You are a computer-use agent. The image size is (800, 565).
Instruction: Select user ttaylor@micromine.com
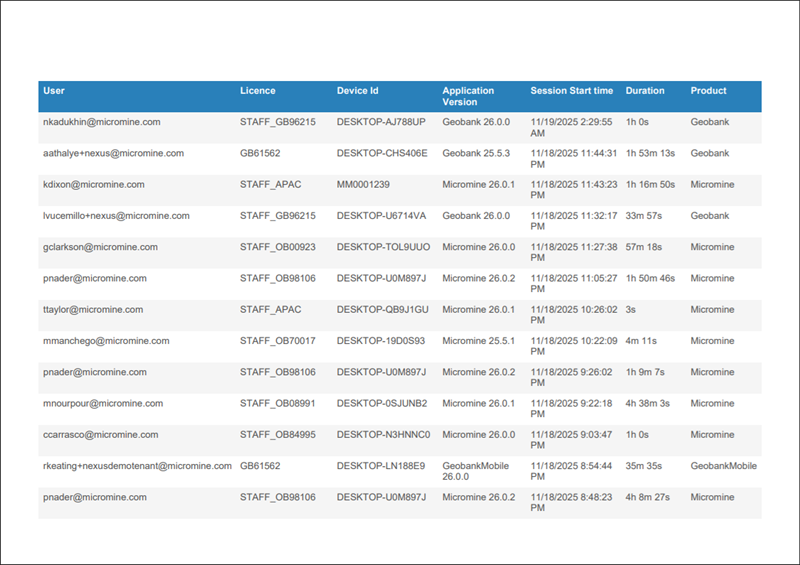93,309
